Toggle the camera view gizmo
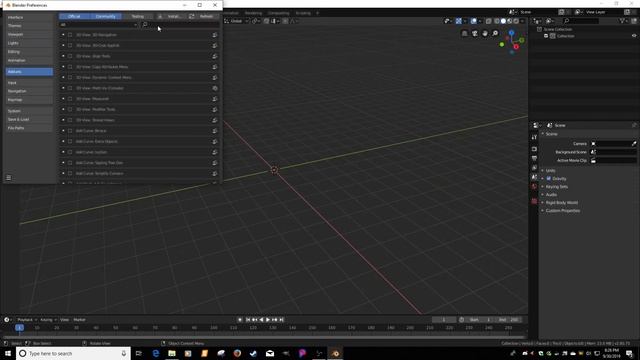Image resolution: width=640 pixels, height=360 pixels. pyautogui.click(x=475, y=33)
